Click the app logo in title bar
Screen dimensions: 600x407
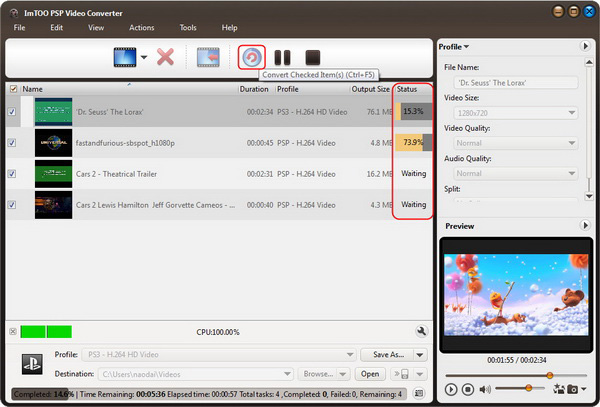coord(15,13)
